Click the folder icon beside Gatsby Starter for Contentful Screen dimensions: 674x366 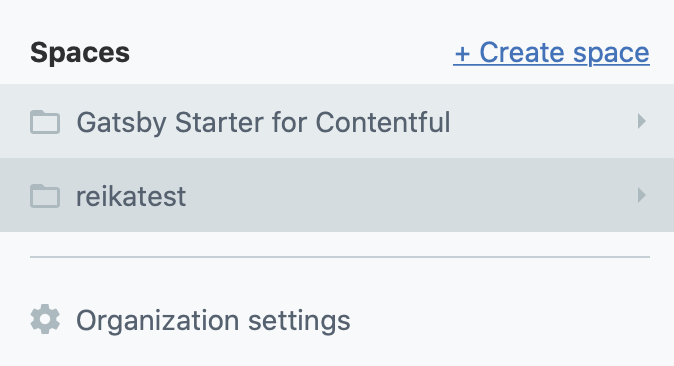[x=45, y=122]
